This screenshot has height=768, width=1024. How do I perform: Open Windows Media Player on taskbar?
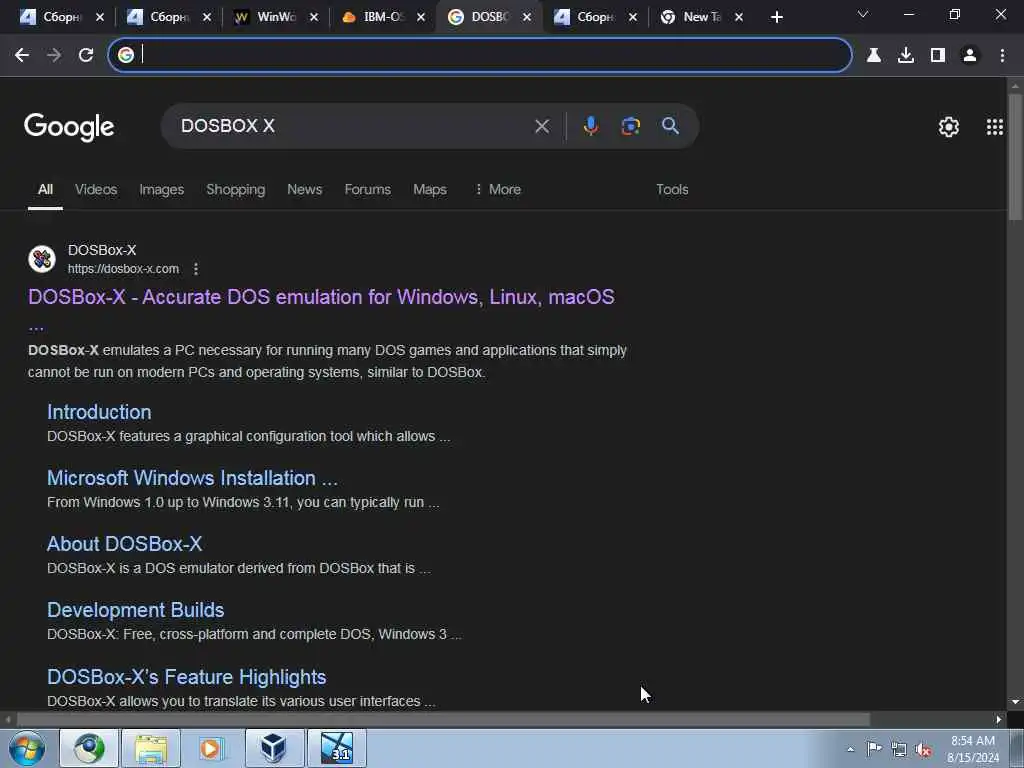212,748
